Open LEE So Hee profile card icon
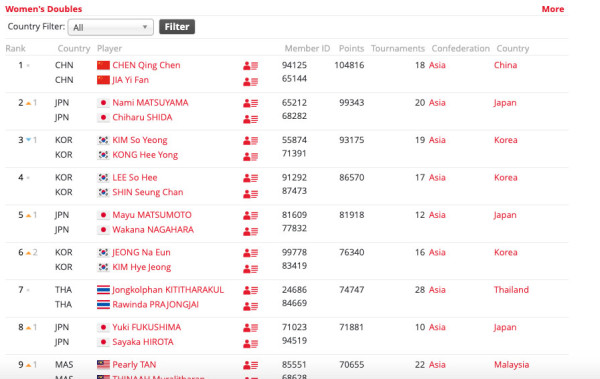600x379 pixels. 251,178
